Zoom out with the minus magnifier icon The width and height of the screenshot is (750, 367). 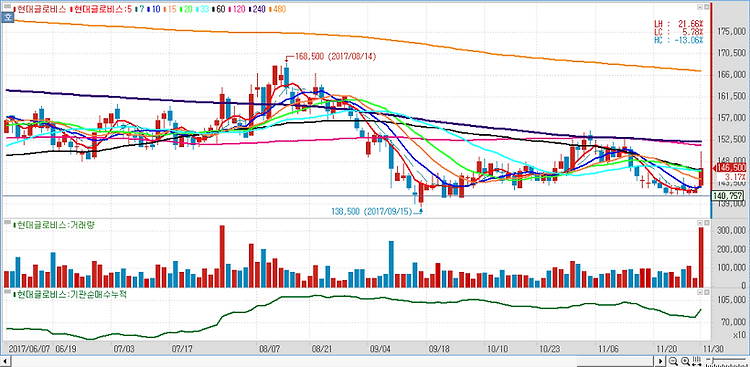click(x=673, y=361)
